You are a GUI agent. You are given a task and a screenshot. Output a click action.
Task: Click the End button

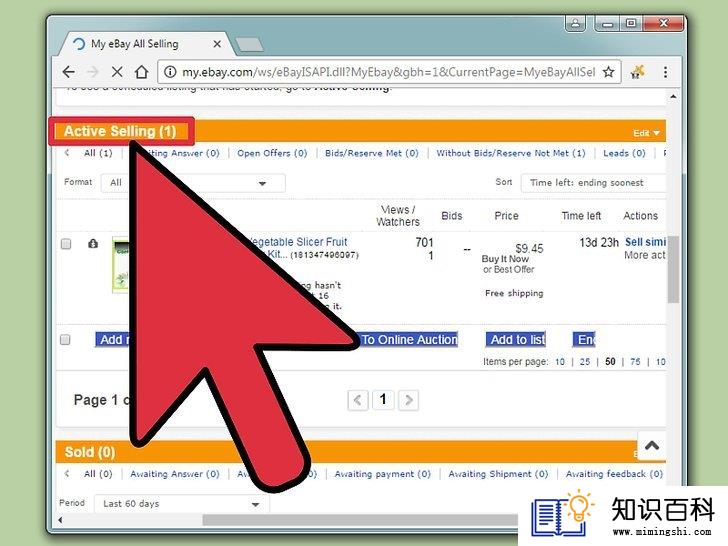coord(585,339)
